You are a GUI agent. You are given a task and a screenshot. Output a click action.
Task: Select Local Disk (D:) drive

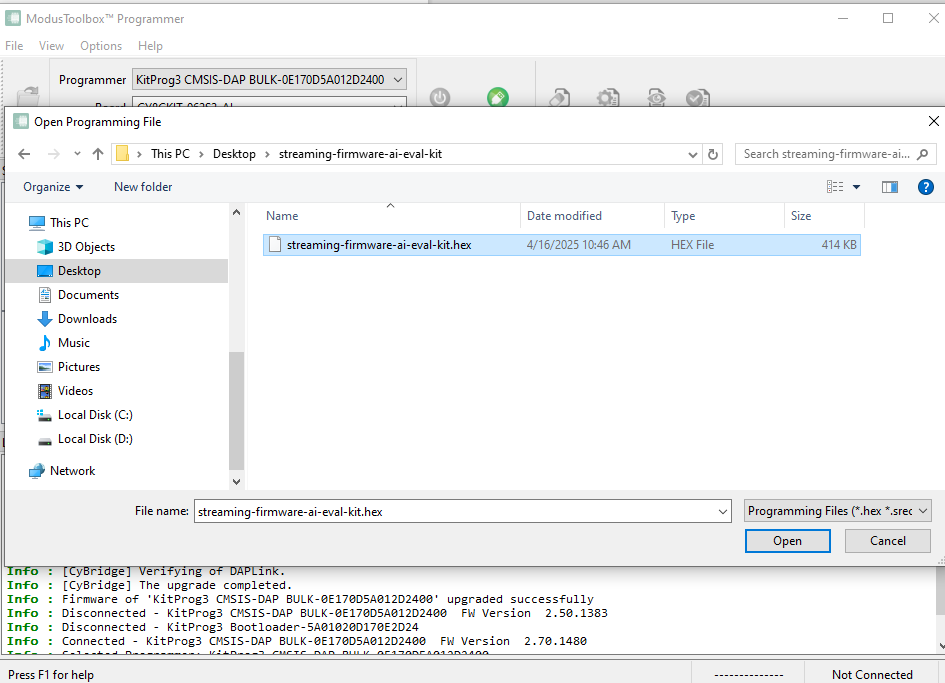point(95,439)
